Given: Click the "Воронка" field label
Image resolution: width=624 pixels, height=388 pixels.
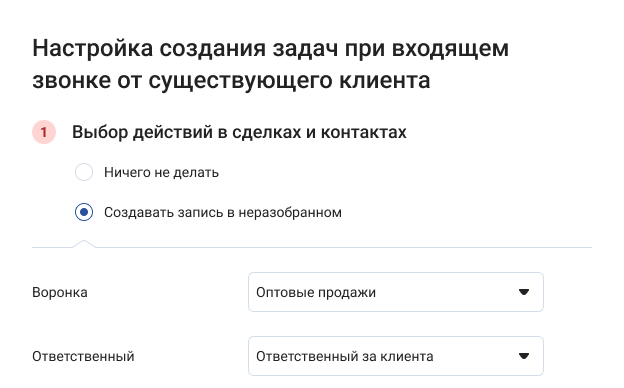Looking at the screenshot, I should 60,292.
